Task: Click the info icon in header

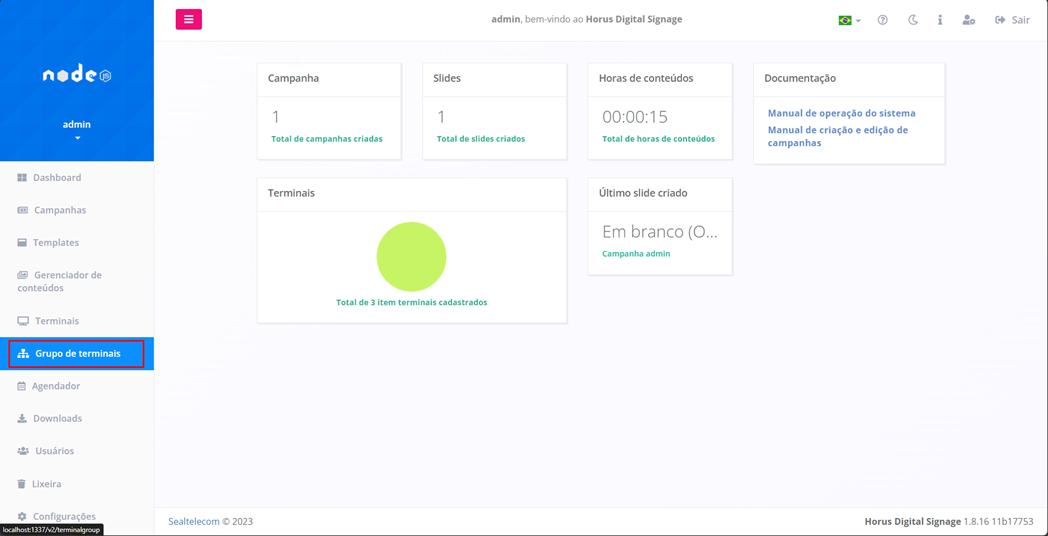Action: 940,20
